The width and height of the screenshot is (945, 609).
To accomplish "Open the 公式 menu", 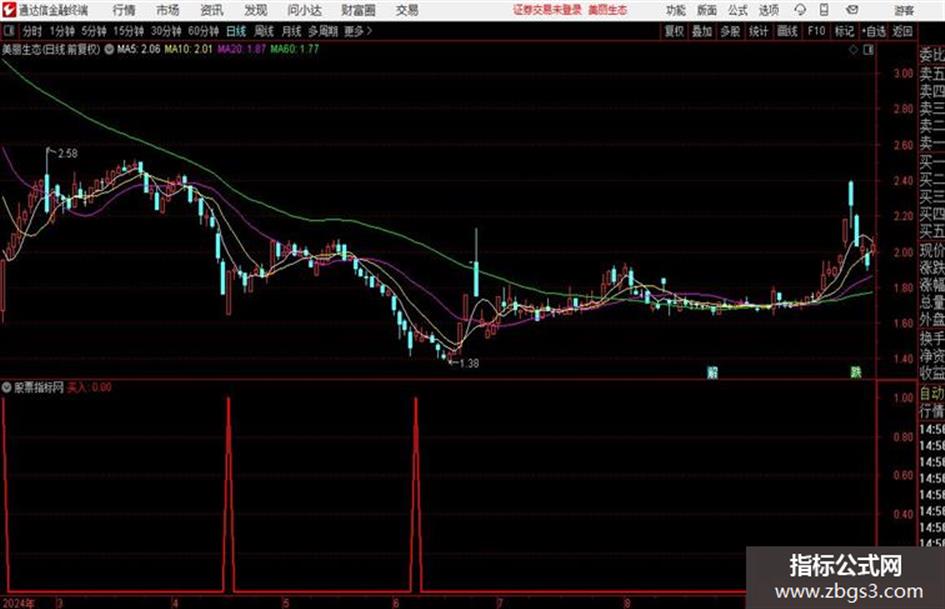I will click(738, 10).
